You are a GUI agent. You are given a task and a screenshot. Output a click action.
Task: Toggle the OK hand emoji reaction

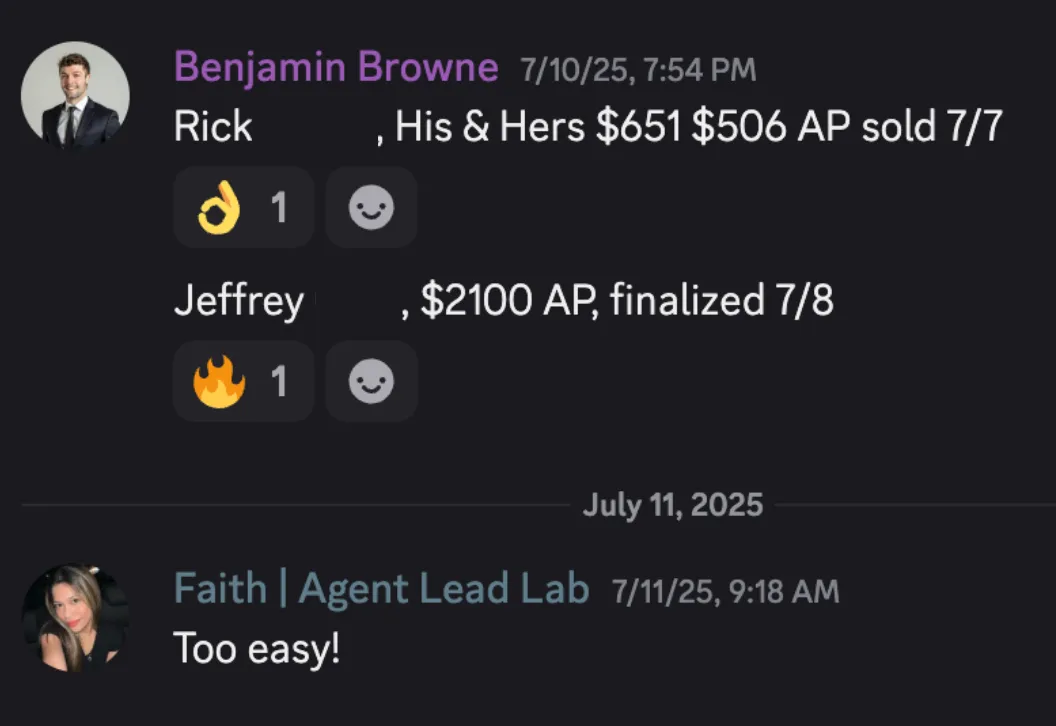point(243,207)
